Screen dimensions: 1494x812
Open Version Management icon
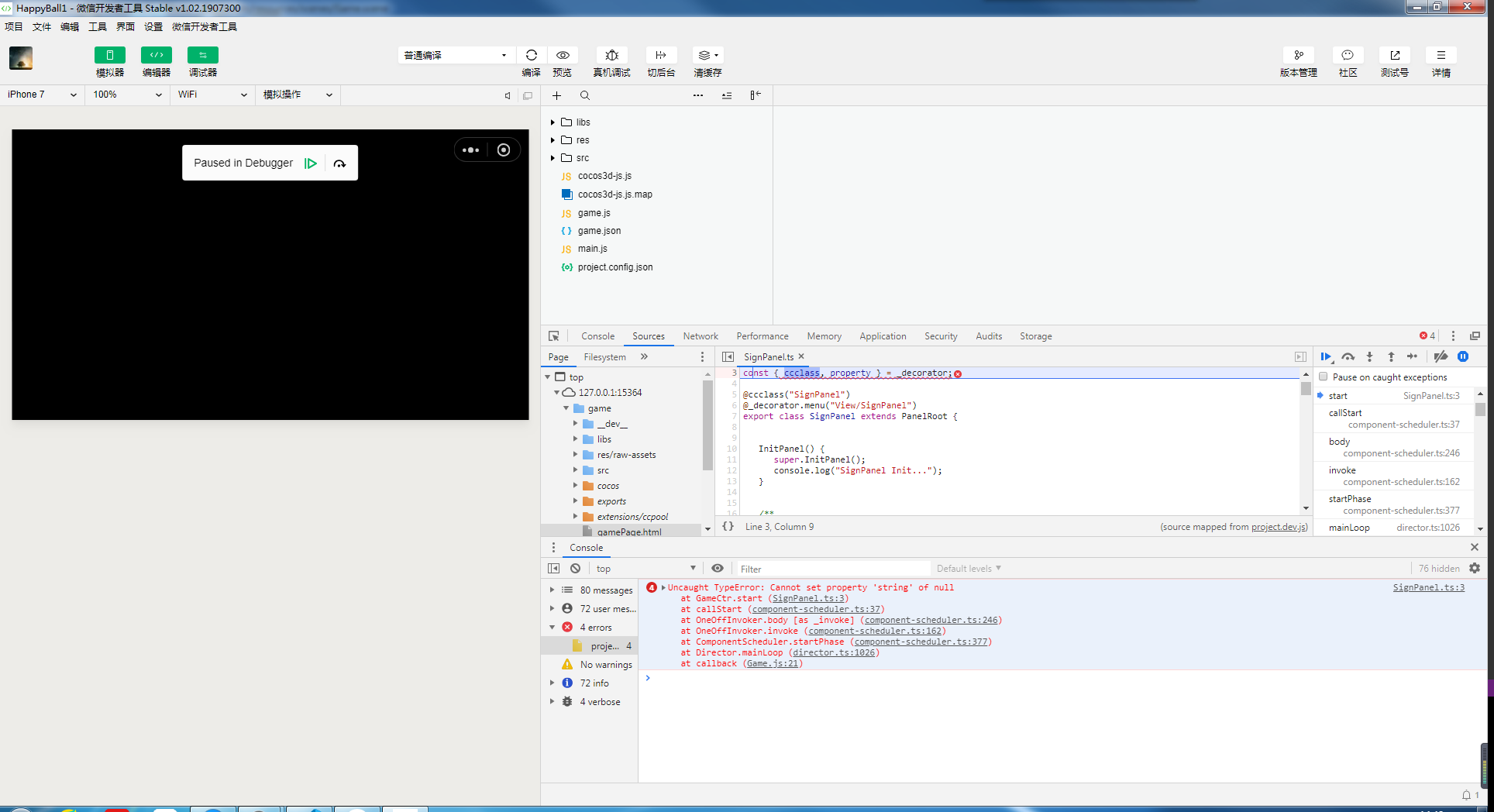tap(1298, 55)
